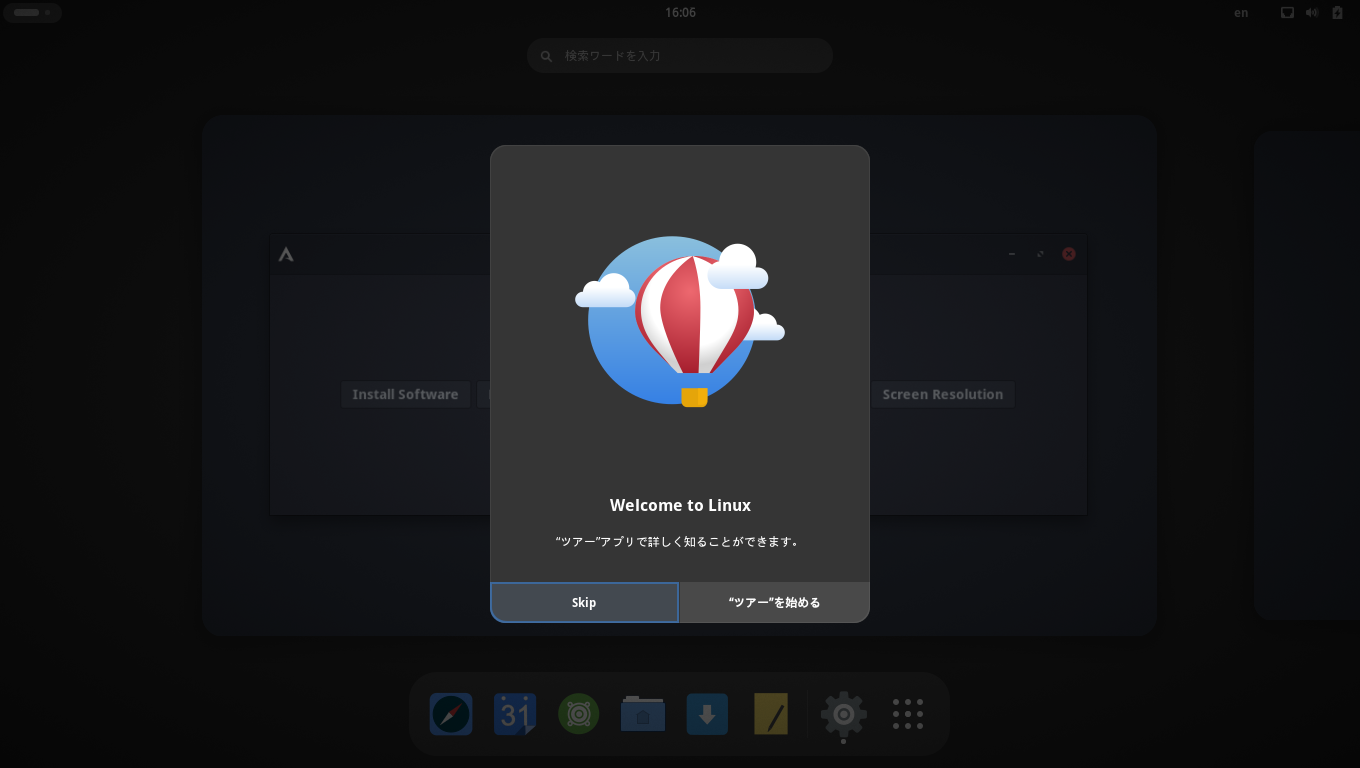Image resolution: width=1360 pixels, height=768 pixels.
Task: Click the 'Welcome to Linux' heading text
Action: click(680, 505)
